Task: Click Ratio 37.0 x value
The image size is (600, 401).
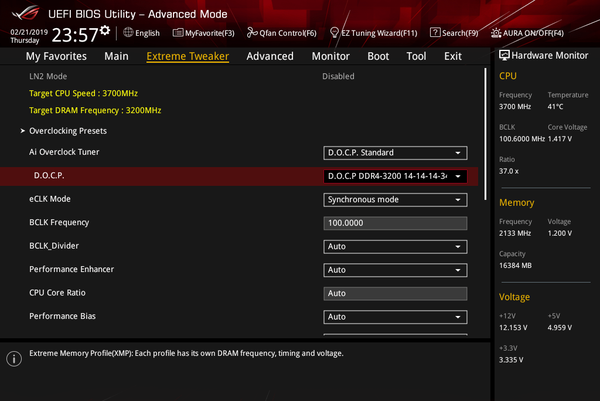Action: point(509,171)
